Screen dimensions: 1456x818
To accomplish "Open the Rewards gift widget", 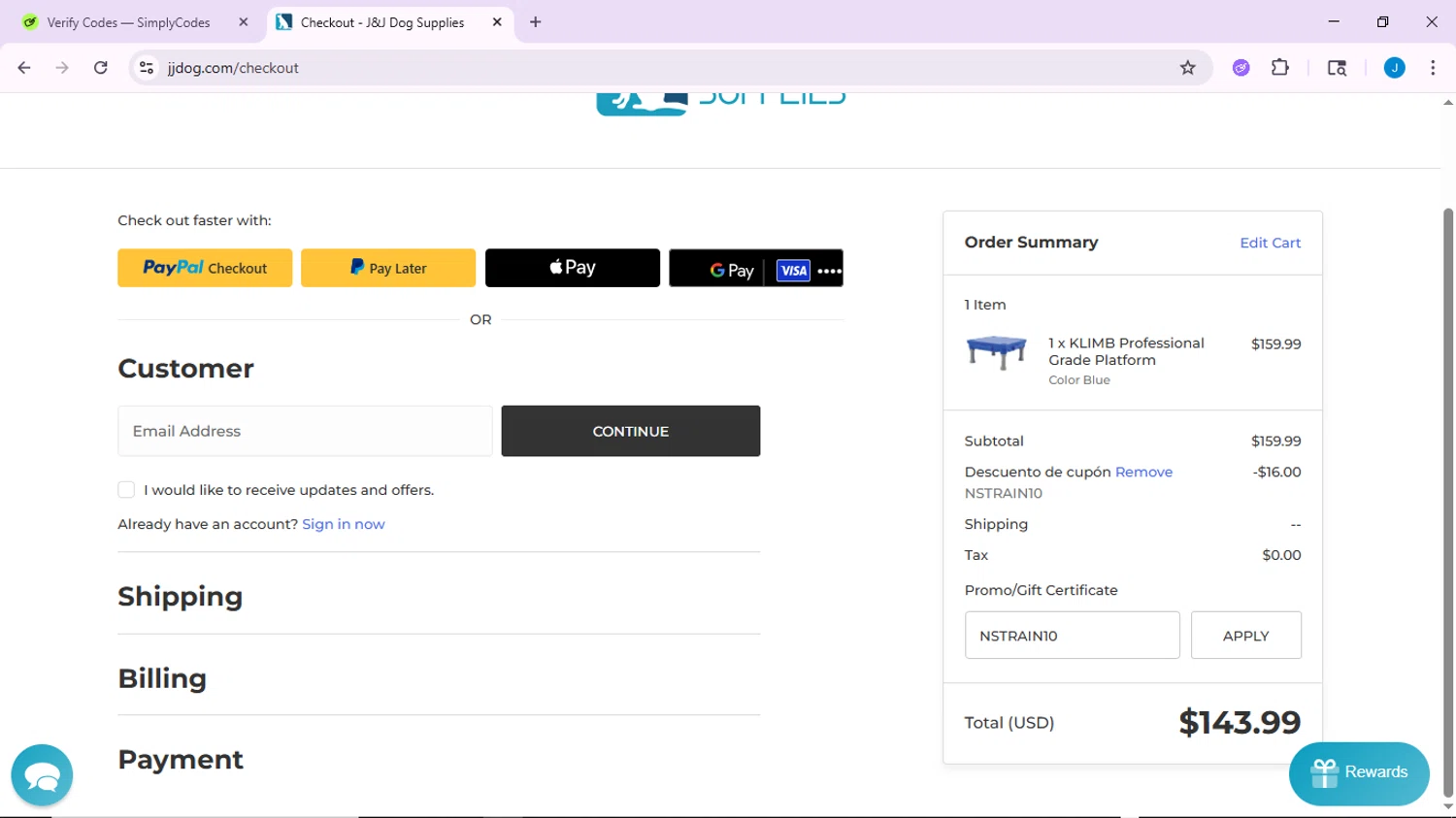I will coord(1359,773).
